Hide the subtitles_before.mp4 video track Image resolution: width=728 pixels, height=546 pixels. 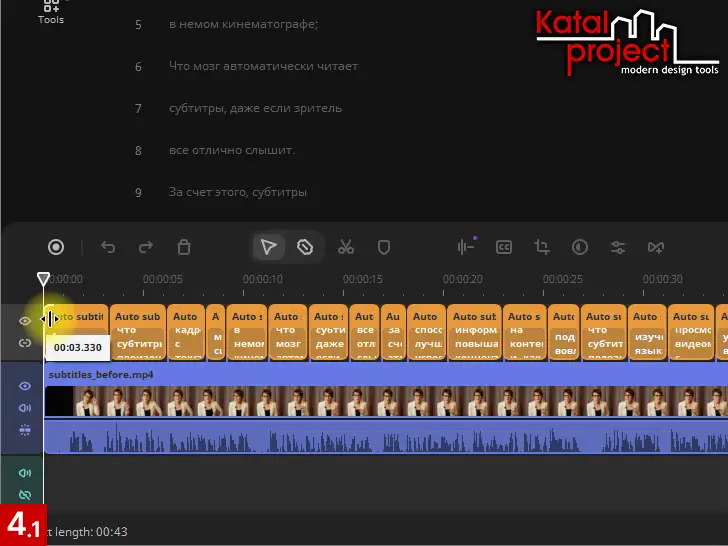tap(25, 385)
